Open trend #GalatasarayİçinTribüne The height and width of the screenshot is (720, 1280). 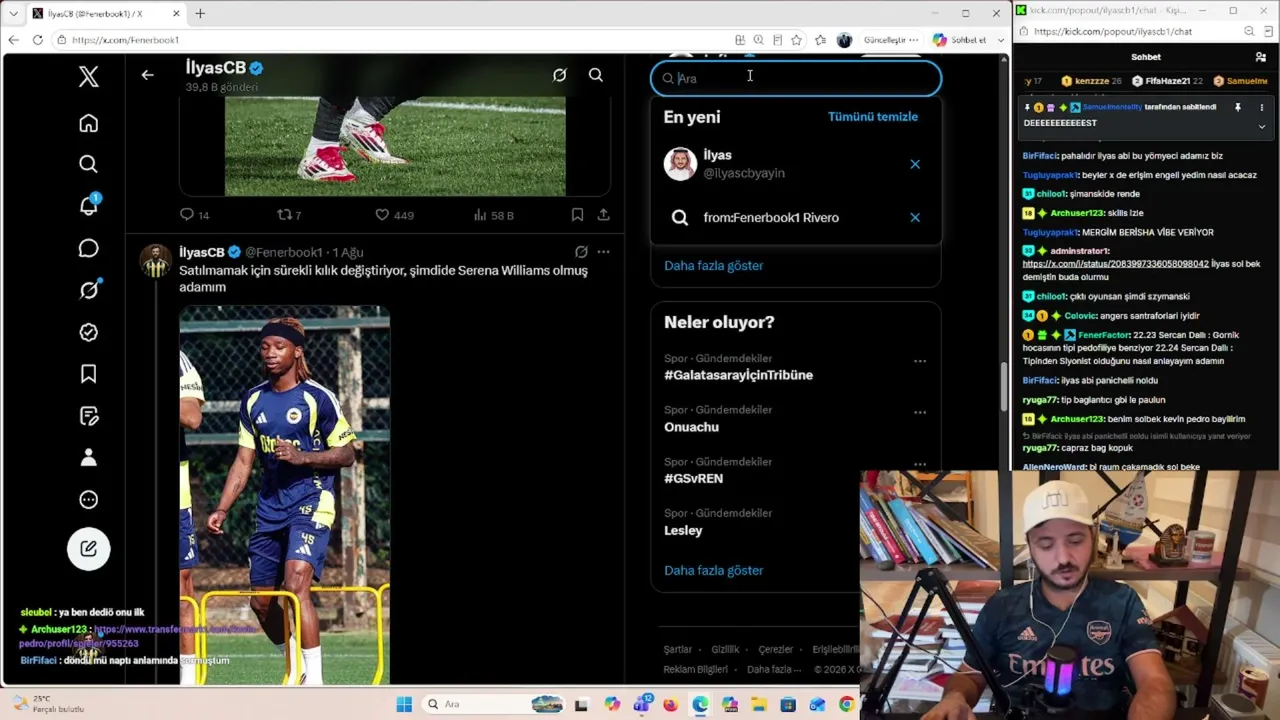(x=739, y=375)
